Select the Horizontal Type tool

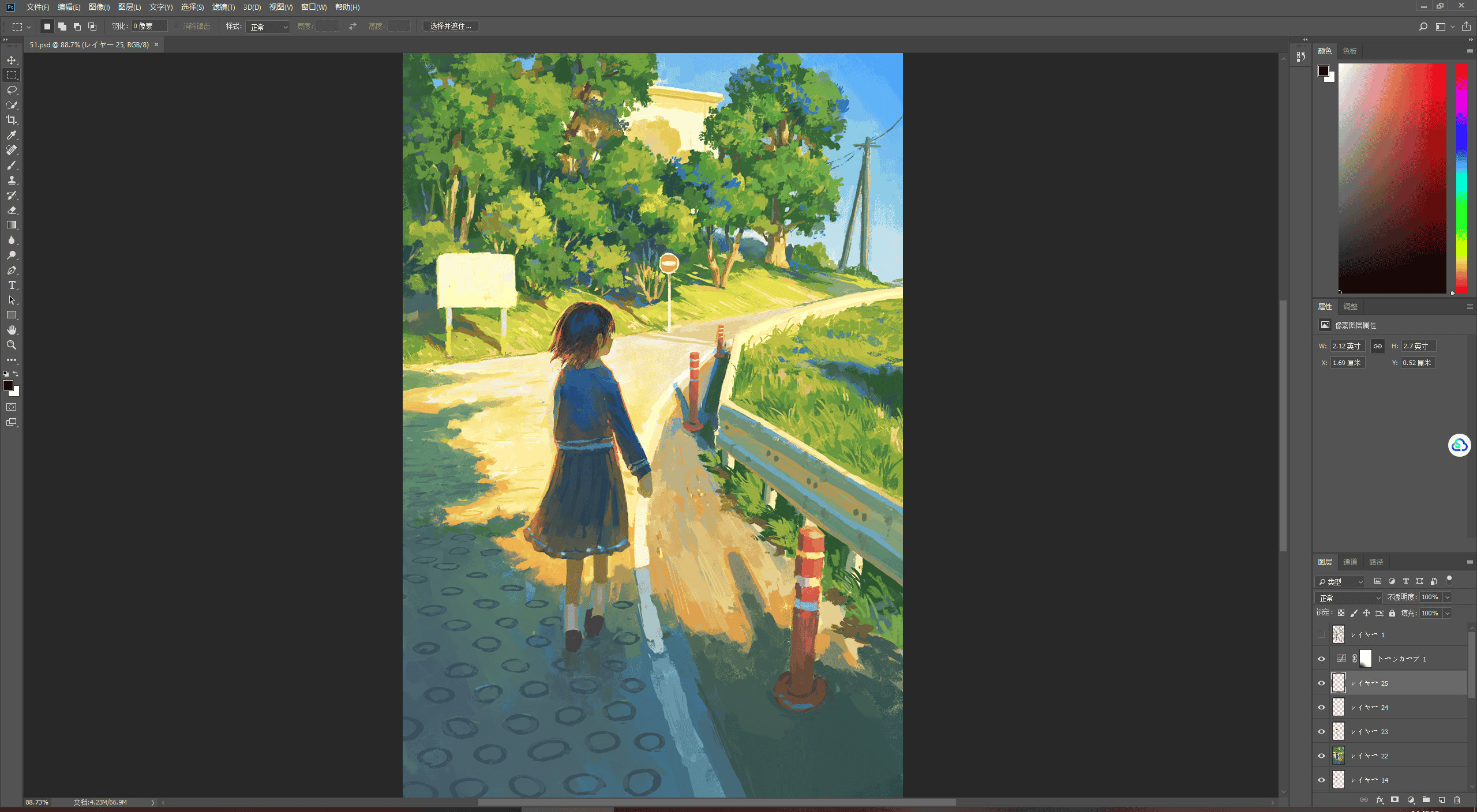(12, 285)
